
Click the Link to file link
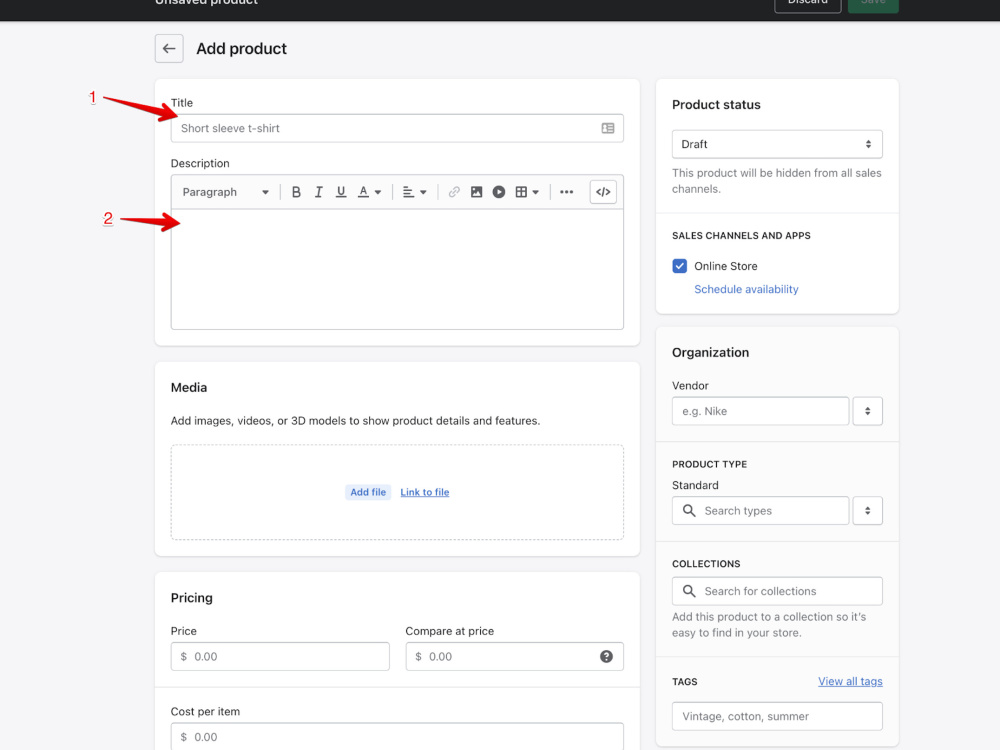425,492
